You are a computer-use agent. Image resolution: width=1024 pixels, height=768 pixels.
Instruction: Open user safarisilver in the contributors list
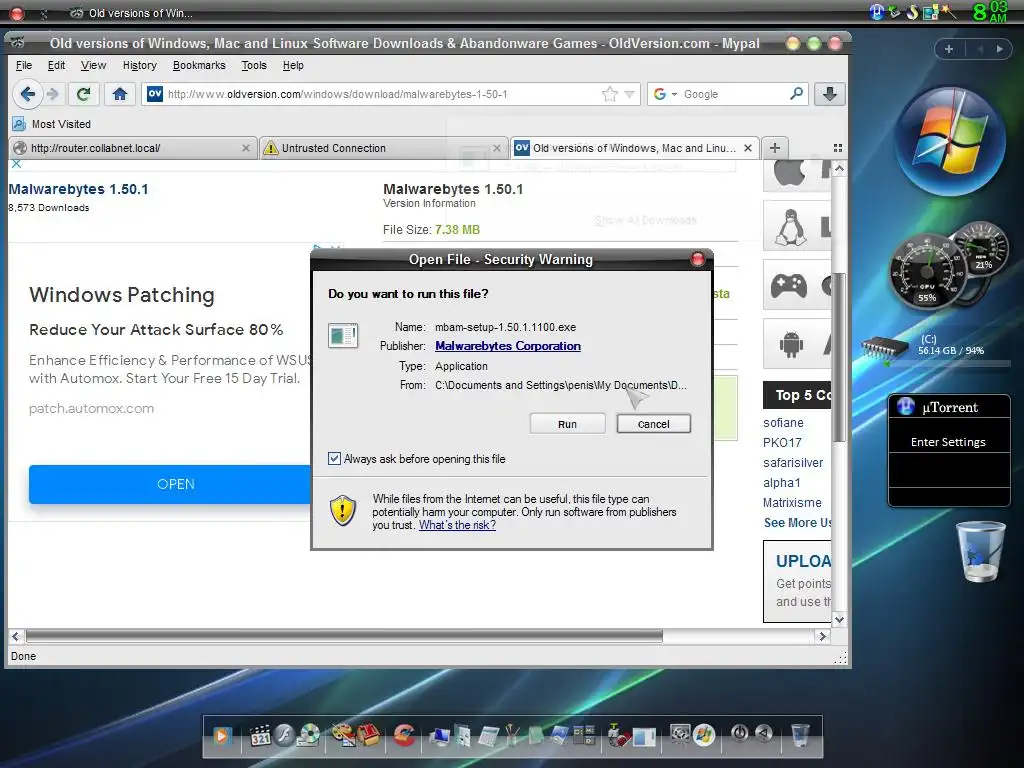[793, 462]
